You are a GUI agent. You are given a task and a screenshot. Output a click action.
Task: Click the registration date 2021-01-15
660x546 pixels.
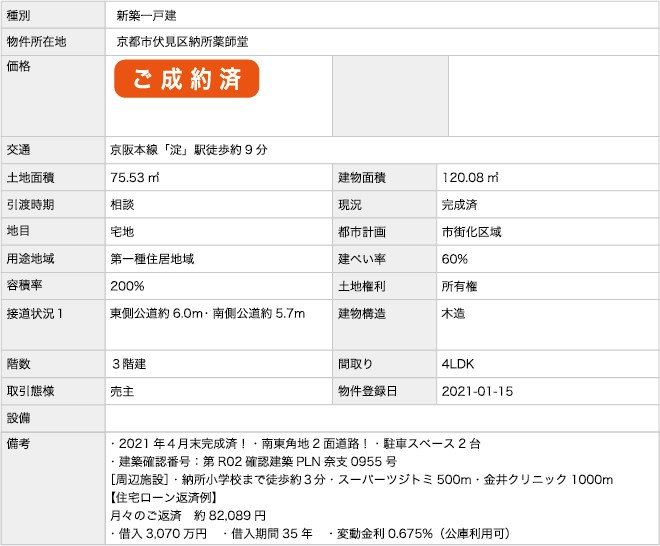477,392
